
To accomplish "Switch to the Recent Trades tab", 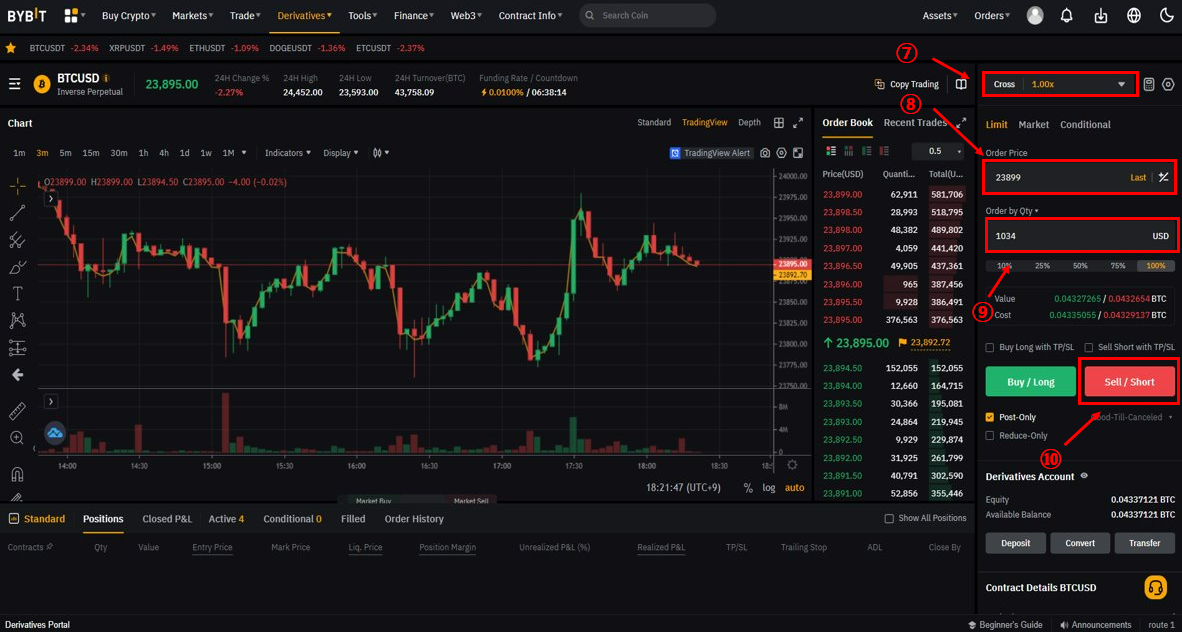I will (915, 122).
